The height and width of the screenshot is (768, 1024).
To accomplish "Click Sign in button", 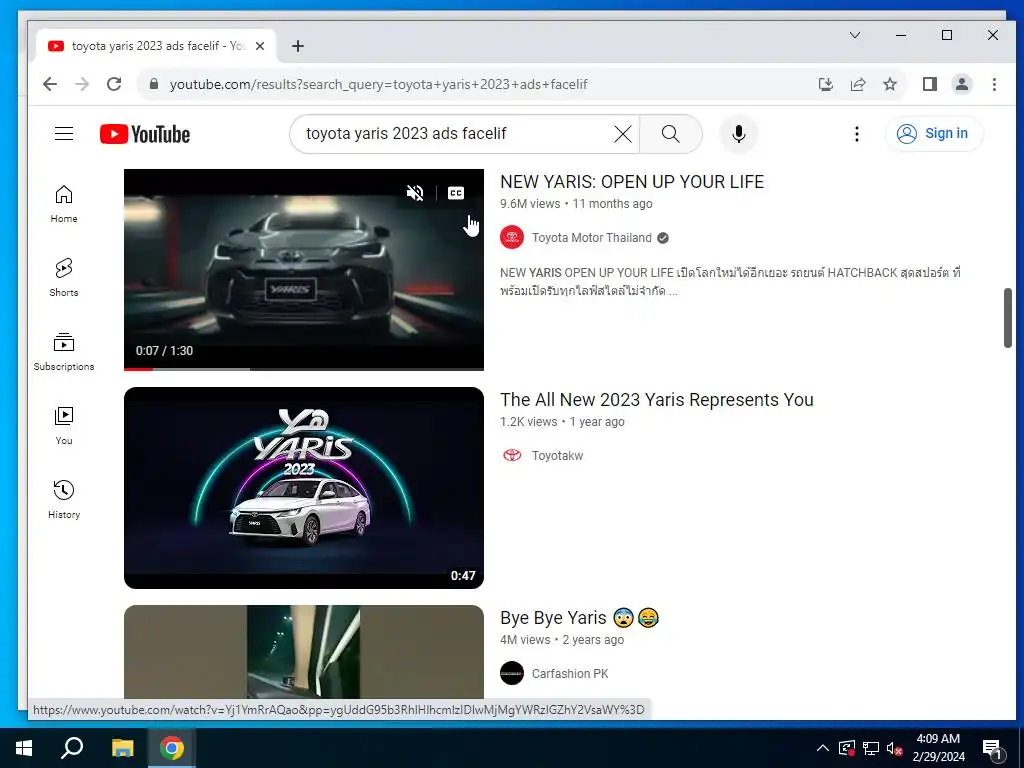I will coord(934,134).
